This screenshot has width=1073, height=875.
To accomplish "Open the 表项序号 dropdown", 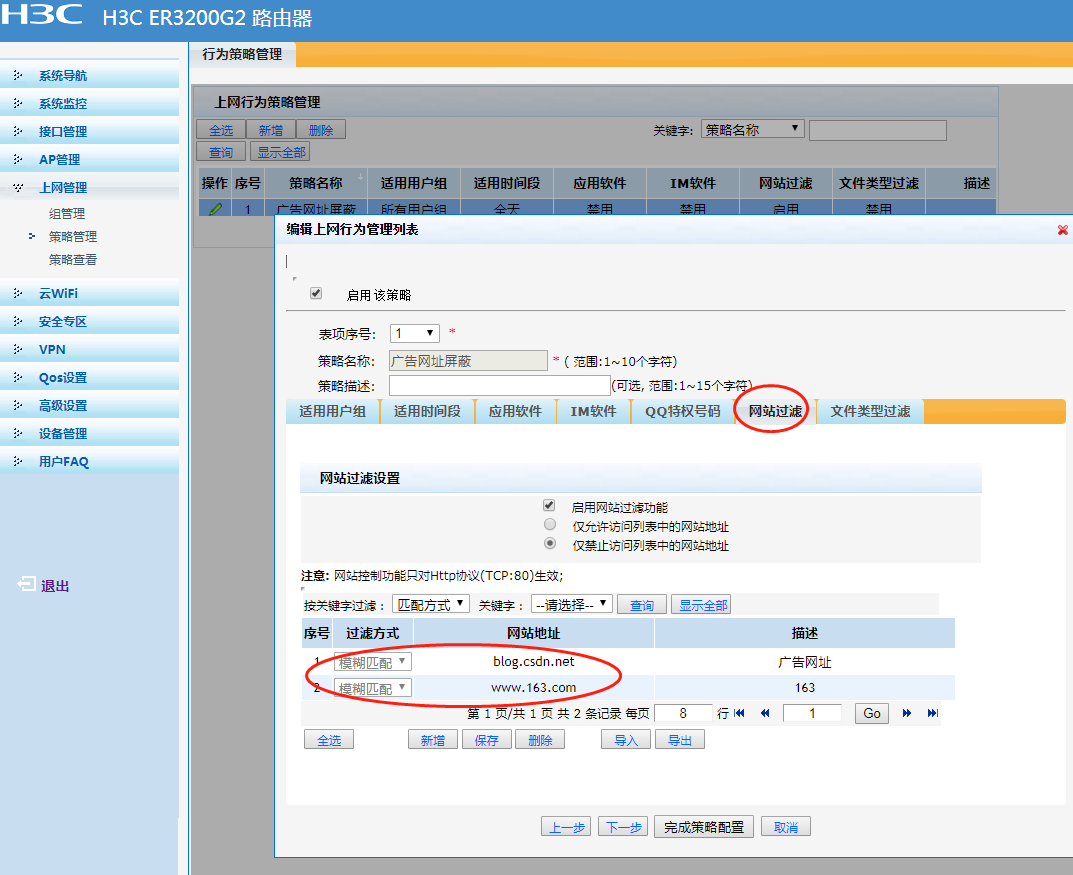I will 415,333.
